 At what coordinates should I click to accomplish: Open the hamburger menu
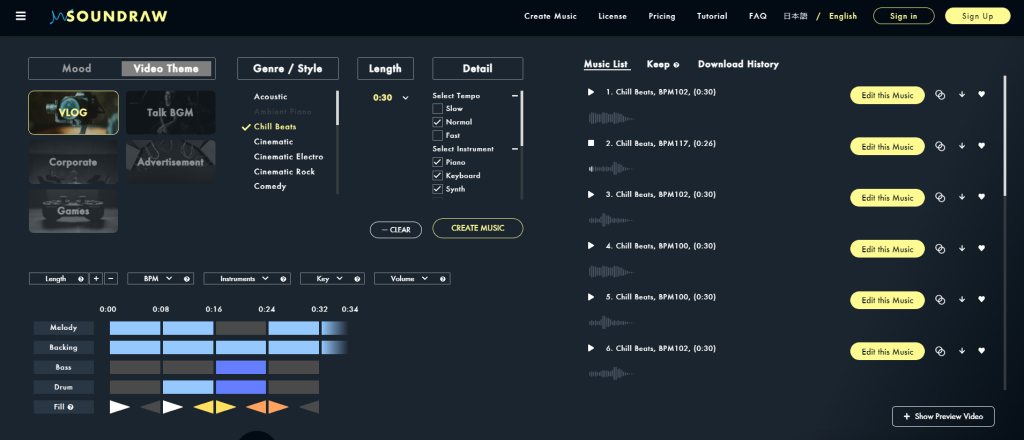(21, 16)
